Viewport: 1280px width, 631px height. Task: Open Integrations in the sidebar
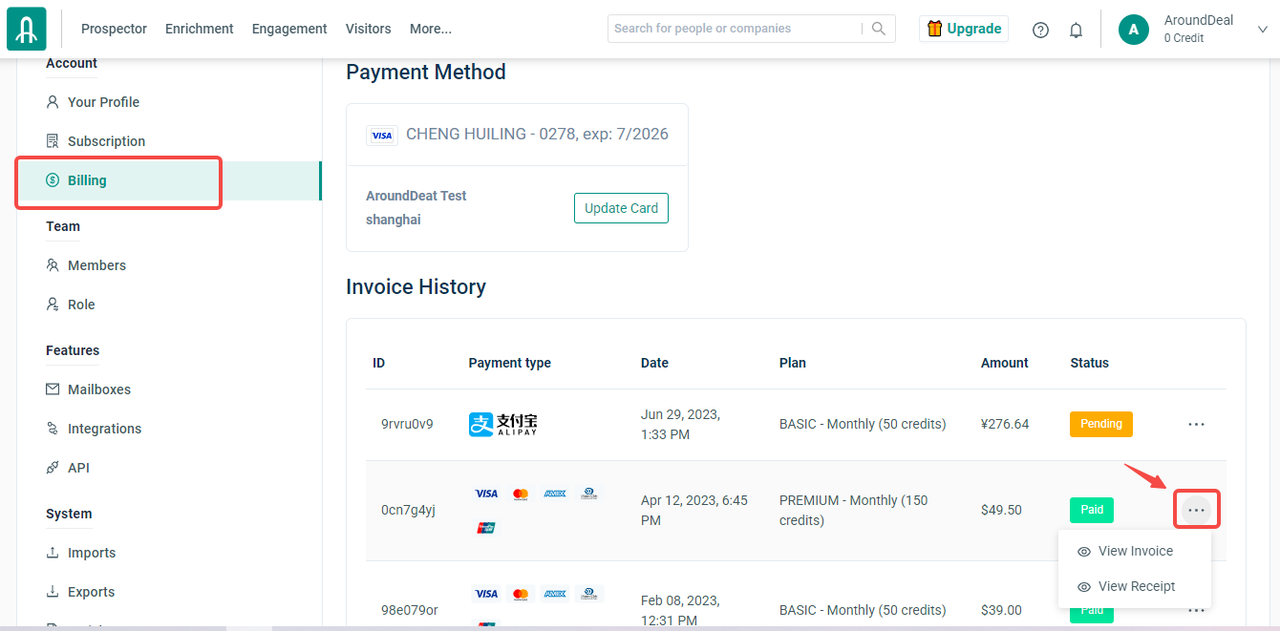pos(104,428)
